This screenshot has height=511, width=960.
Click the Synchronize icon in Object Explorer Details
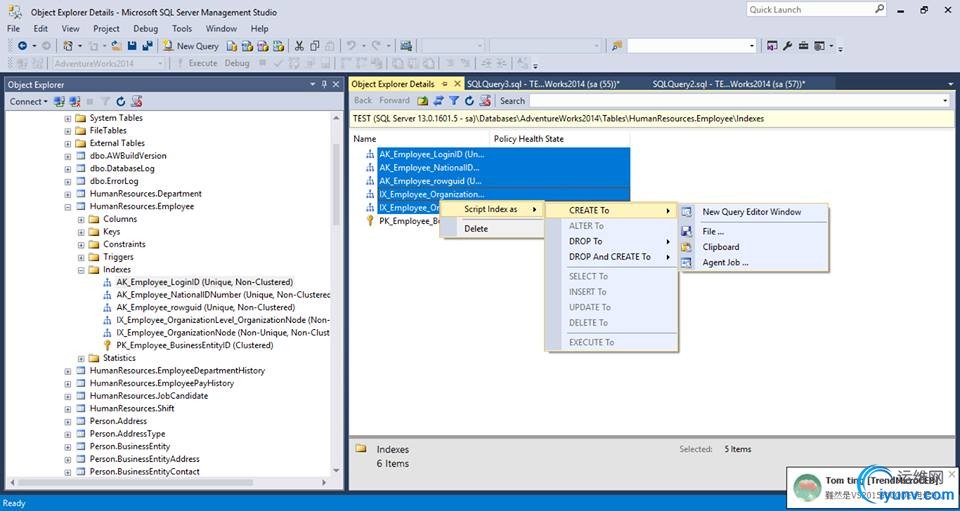tap(438, 101)
